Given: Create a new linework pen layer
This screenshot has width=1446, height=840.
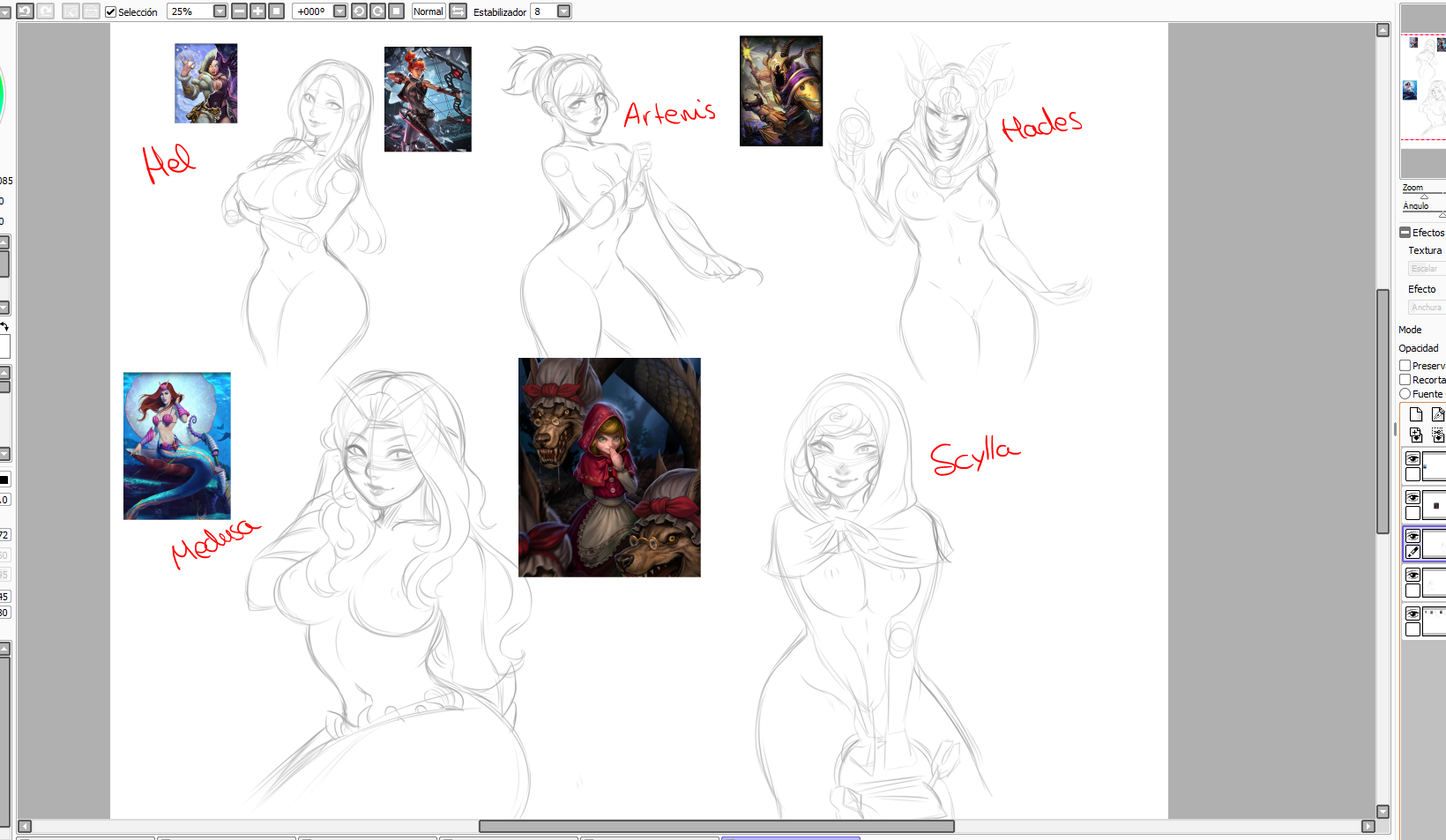Looking at the screenshot, I should (1438, 414).
